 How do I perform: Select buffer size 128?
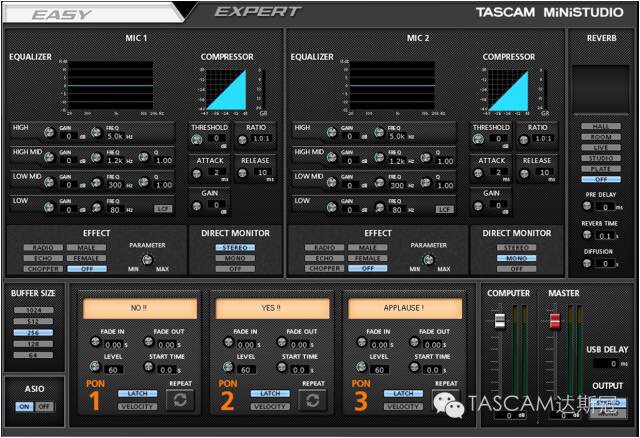tap(32, 343)
